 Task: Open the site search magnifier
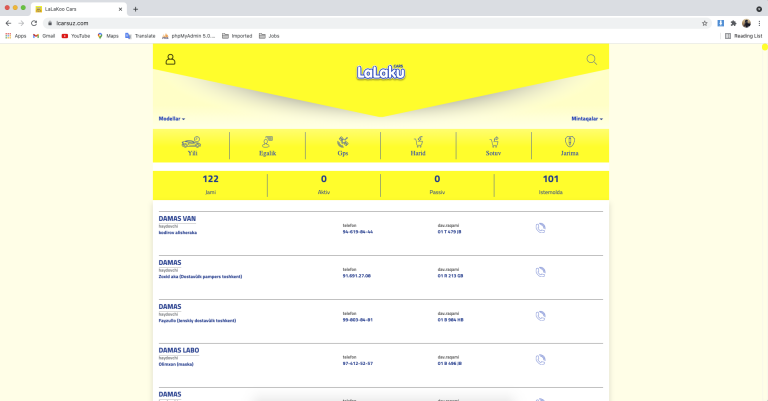(592, 60)
